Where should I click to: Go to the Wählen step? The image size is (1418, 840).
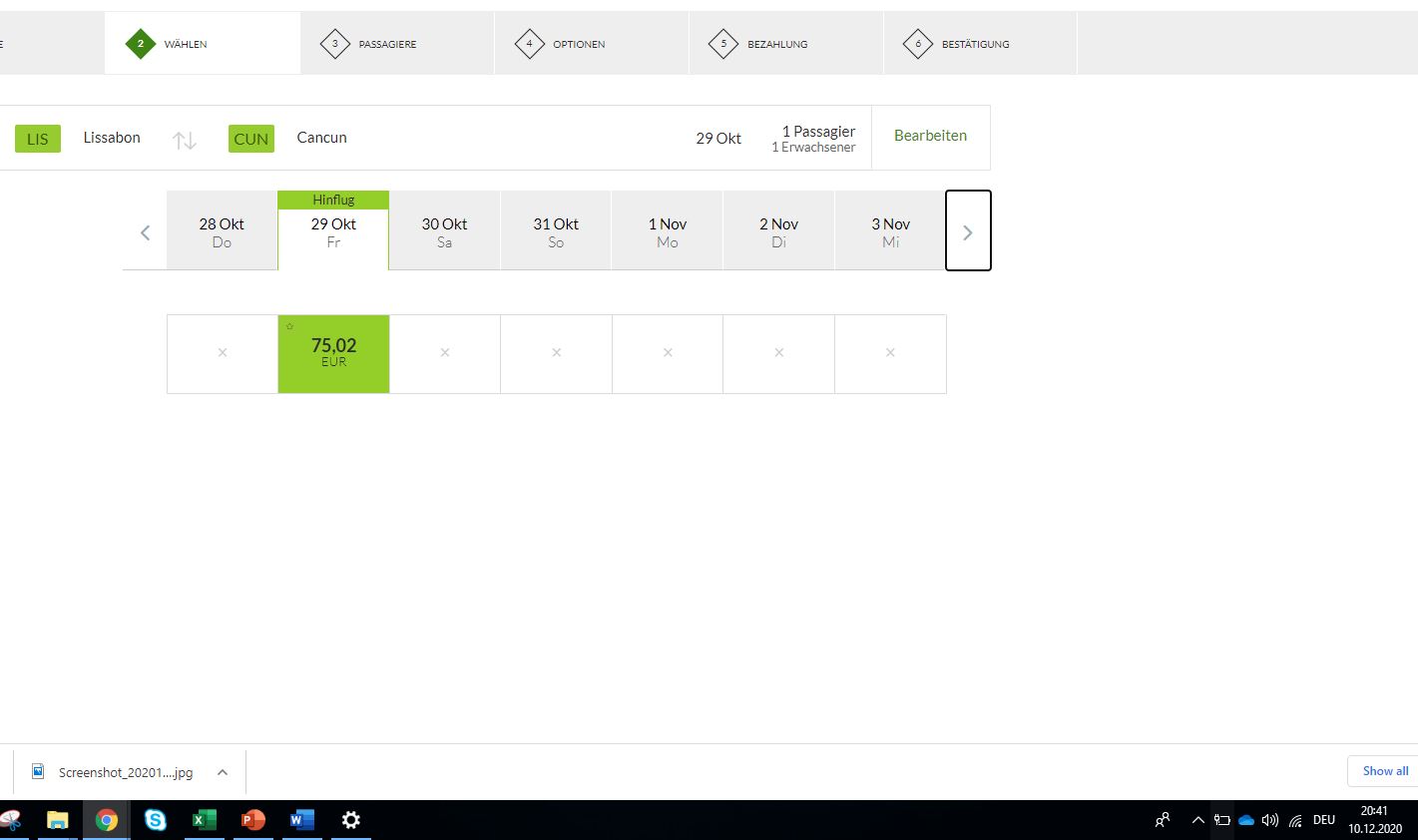pyautogui.click(x=203, y=44)
